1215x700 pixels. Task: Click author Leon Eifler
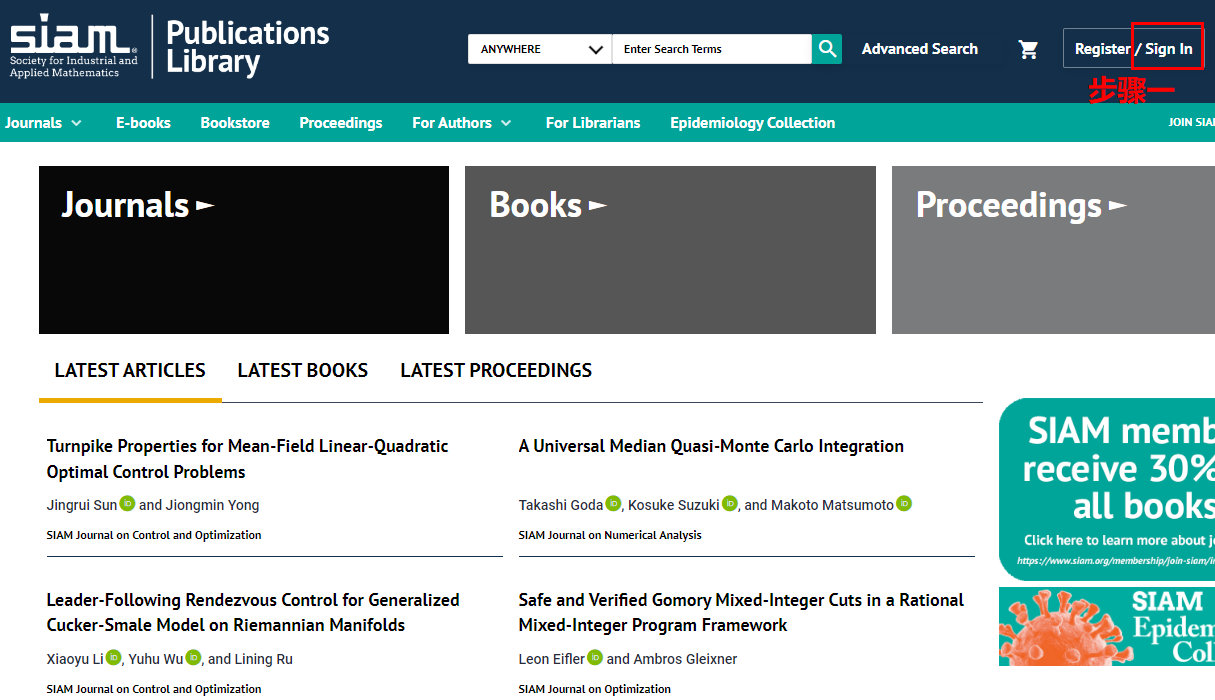(552, 659)
